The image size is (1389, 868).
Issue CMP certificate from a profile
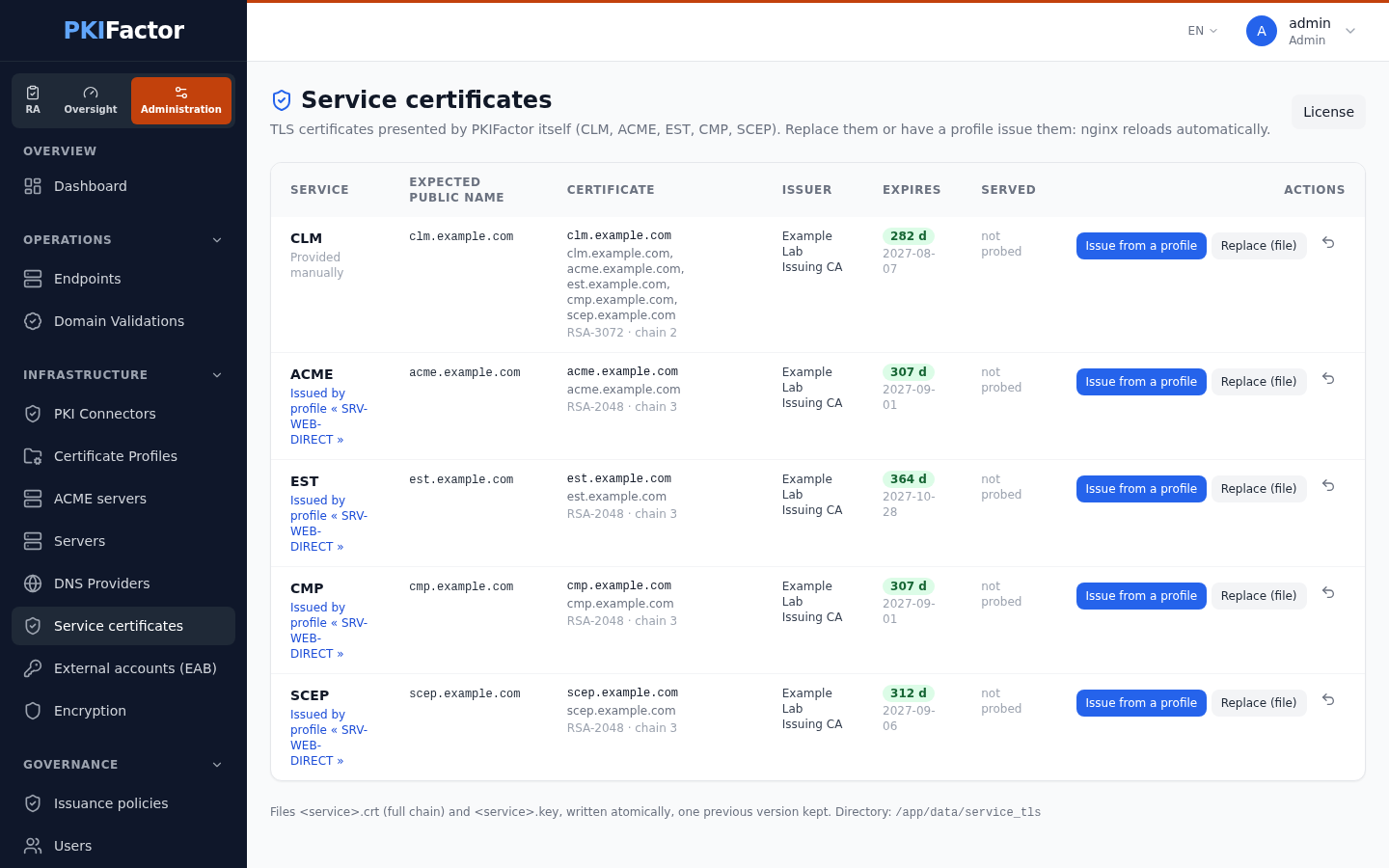[x=1141, y=596]
